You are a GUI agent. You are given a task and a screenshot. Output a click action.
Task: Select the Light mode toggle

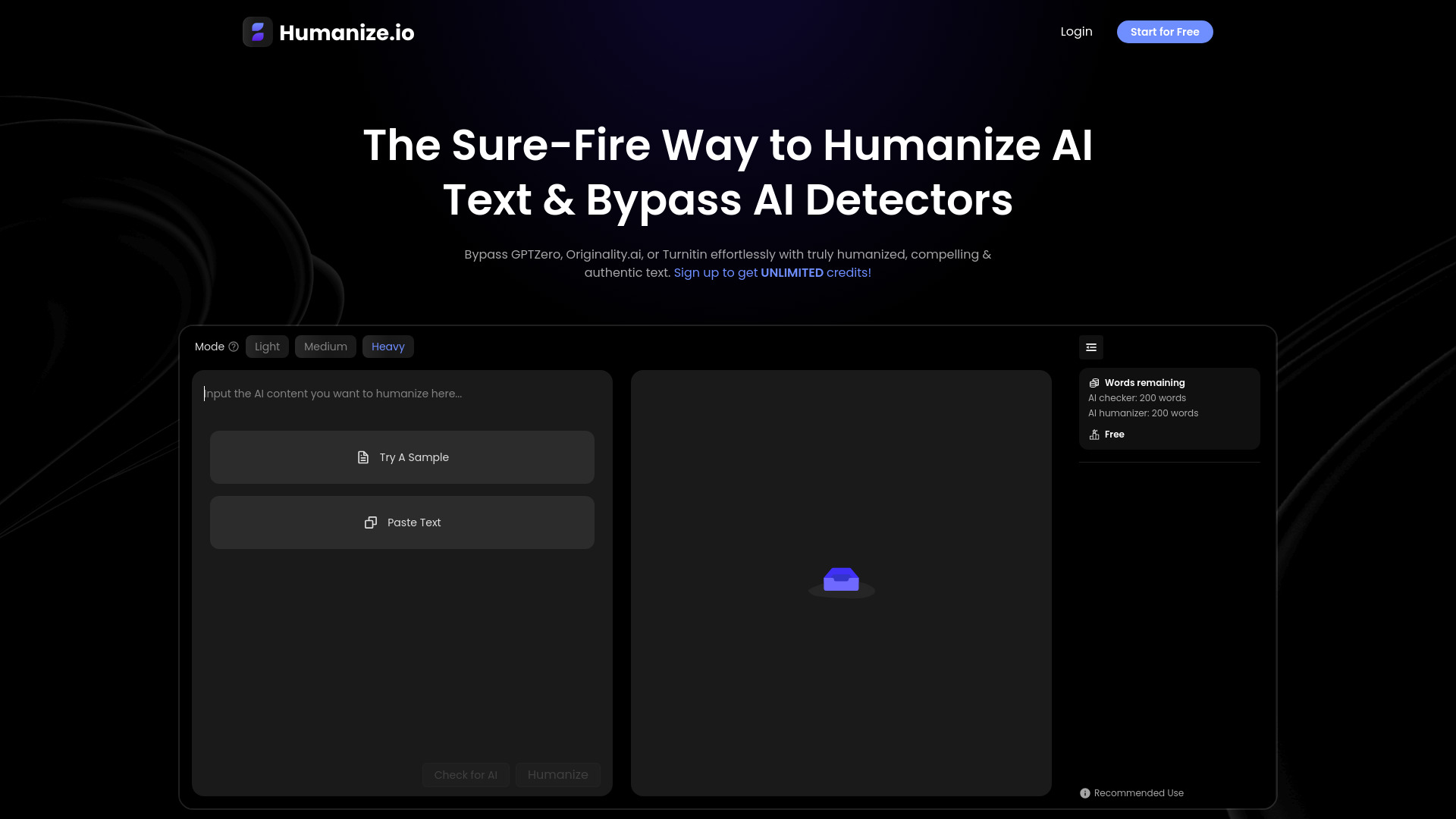267,346
